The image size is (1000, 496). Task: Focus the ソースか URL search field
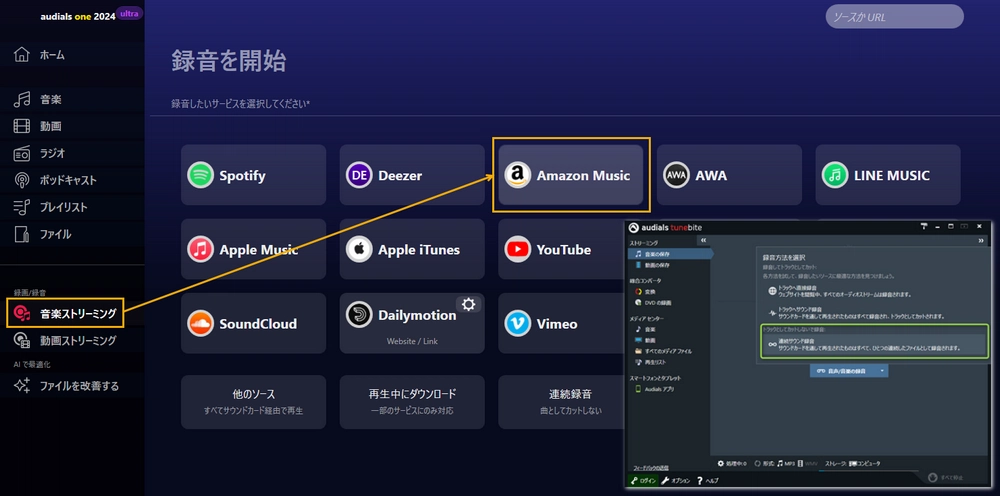point(895,17)
